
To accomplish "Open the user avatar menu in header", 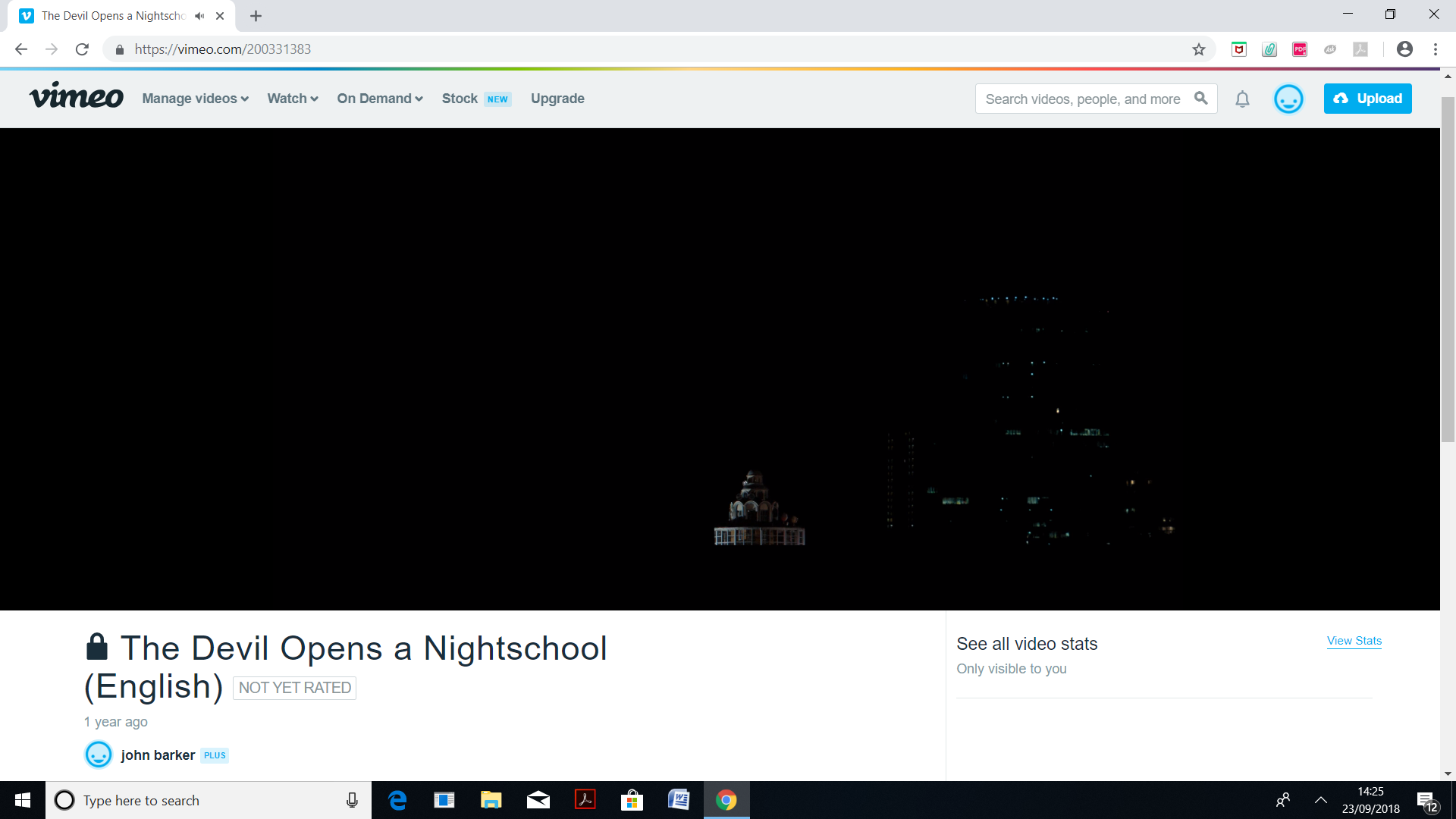I will [1288, 99].
